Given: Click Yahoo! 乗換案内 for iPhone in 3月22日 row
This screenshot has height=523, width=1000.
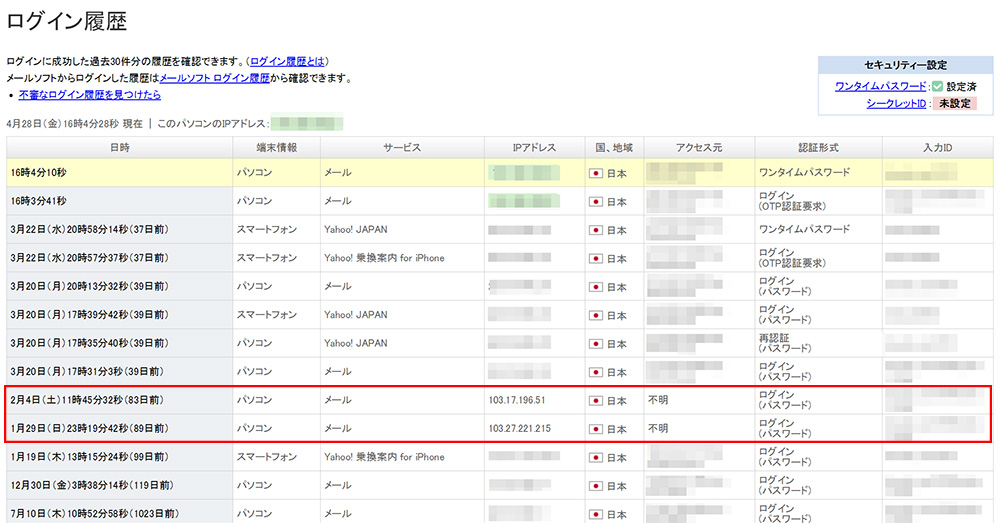Looking at the screenshot, I should 384,258.
